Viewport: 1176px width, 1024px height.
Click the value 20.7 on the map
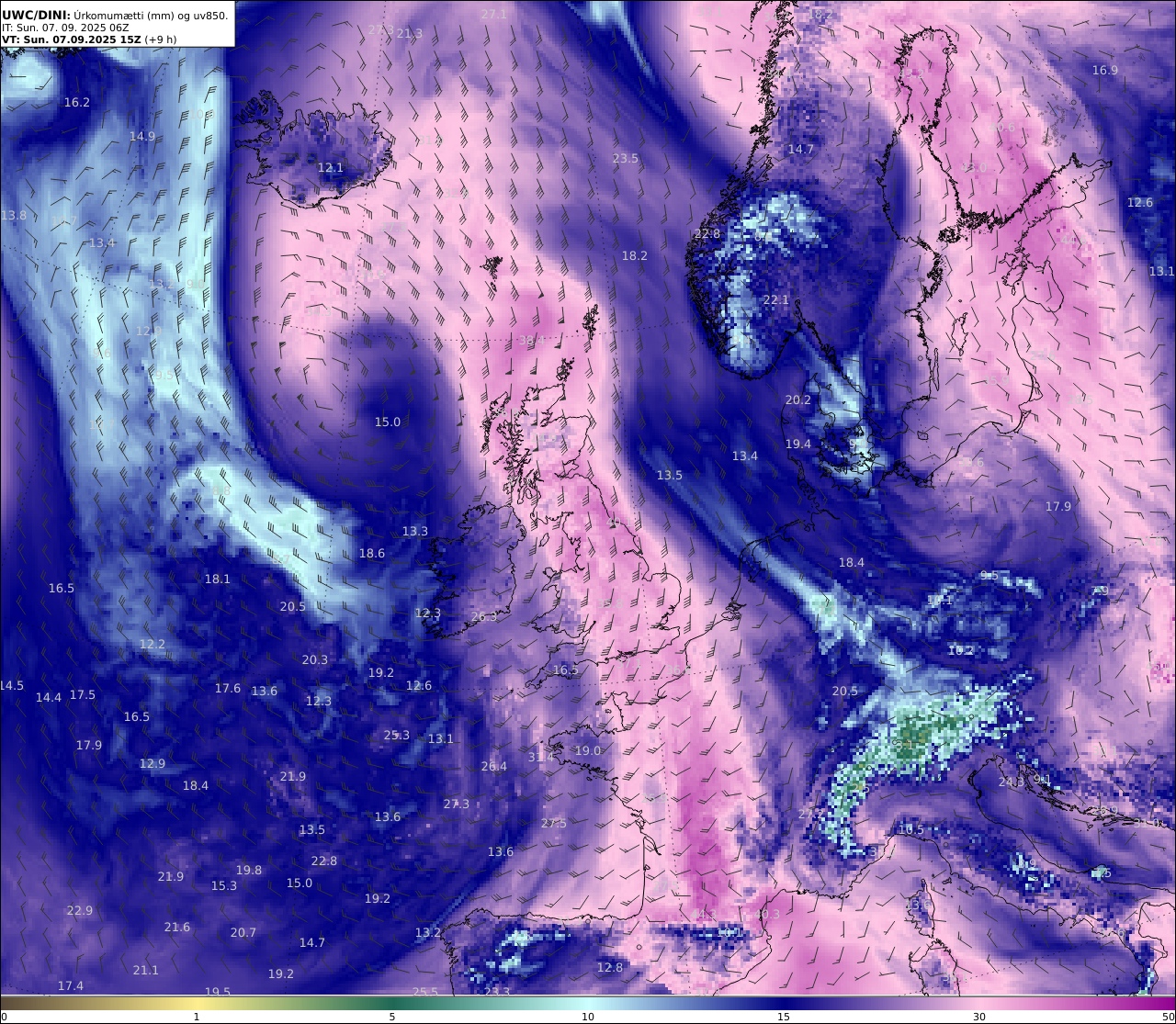[x=243, y=932]
